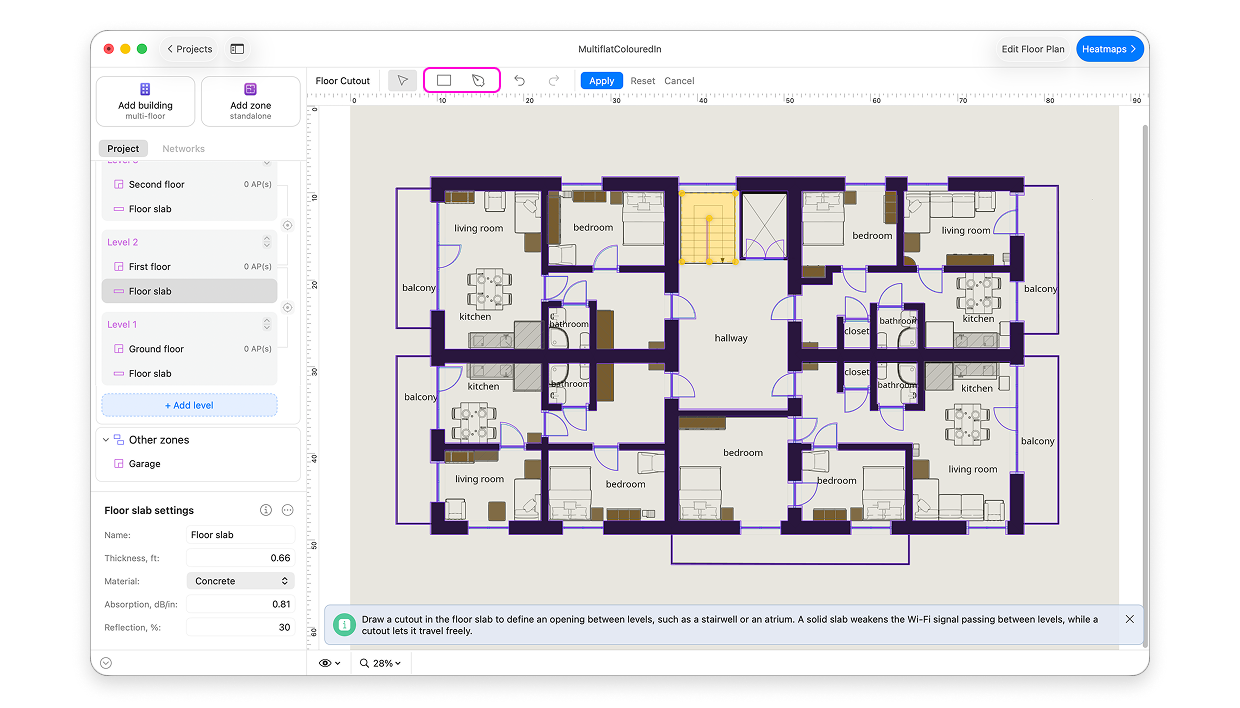The width and height of the screenshot is (1240, 708).
Task: Click the redo arrow icon
Action: click(x=553, y=81)
